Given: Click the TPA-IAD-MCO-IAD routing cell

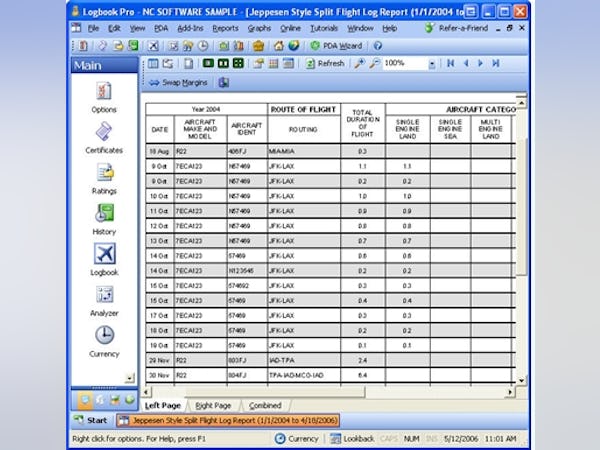Looking at the screenshot, I should [x=304, y=375].
